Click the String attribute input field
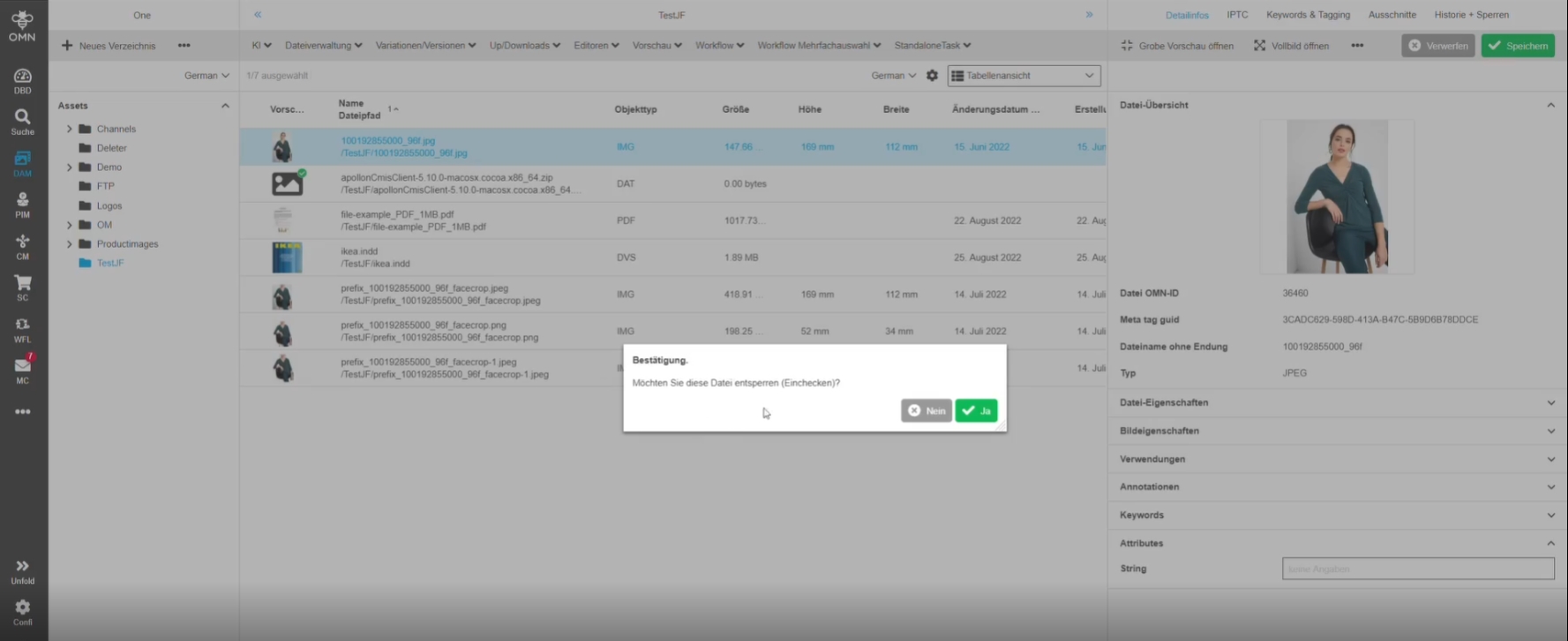Image resolution: width=1568 pixels, height=641 pixels. [1417, 570]
